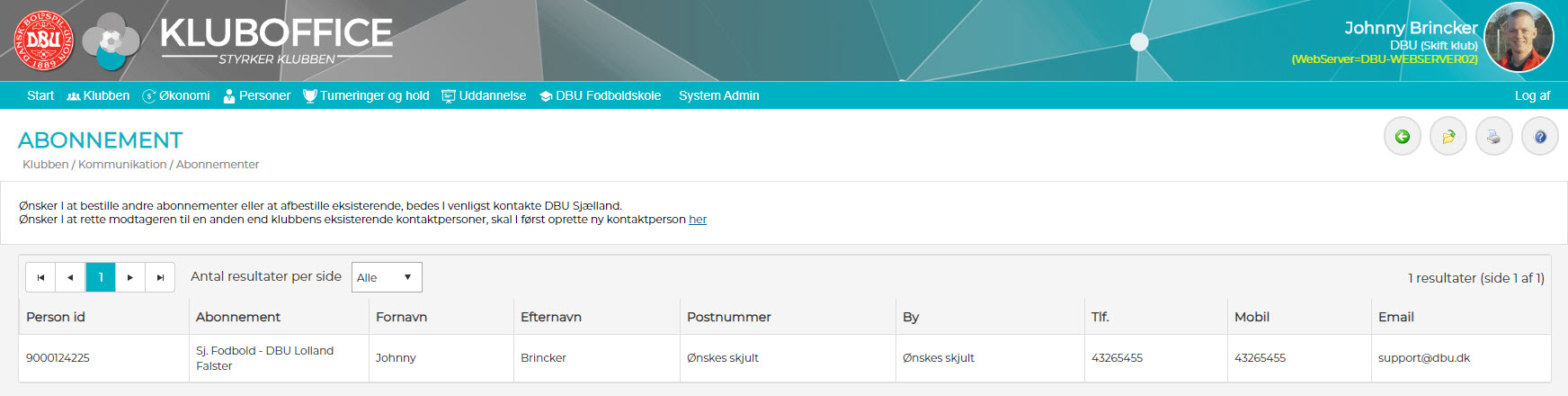The image size is (1568, 396).
Task: Click Johnny Brincker's profile photo
Action: [x=1519, y=38]
